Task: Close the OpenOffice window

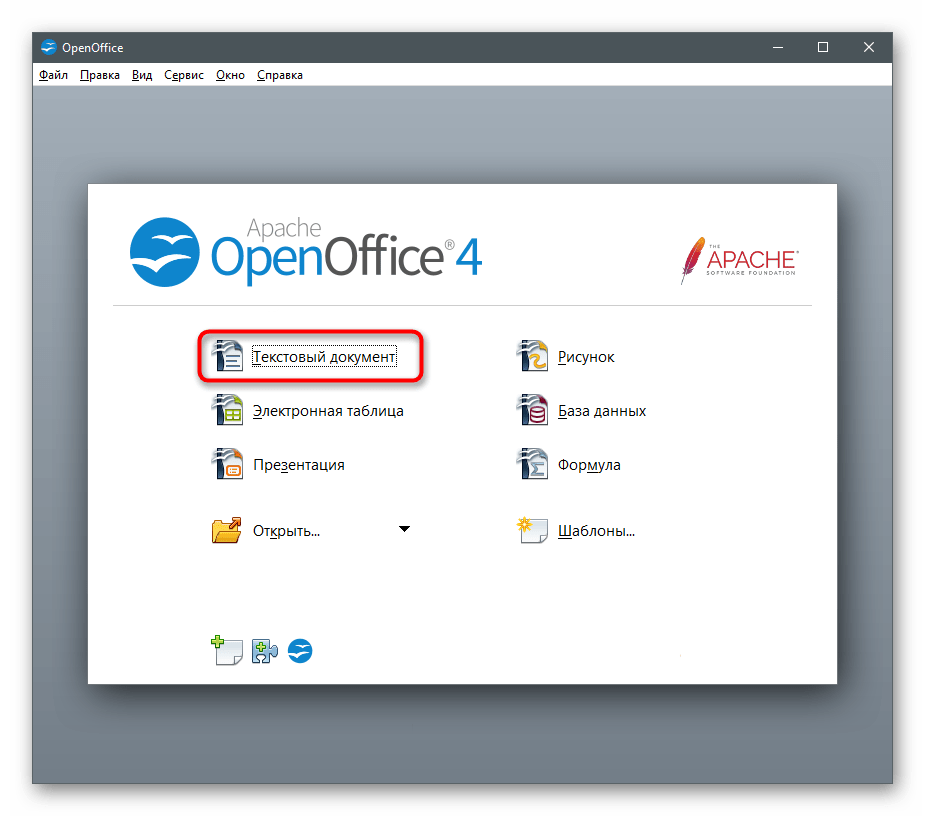Action: (869, 47)
